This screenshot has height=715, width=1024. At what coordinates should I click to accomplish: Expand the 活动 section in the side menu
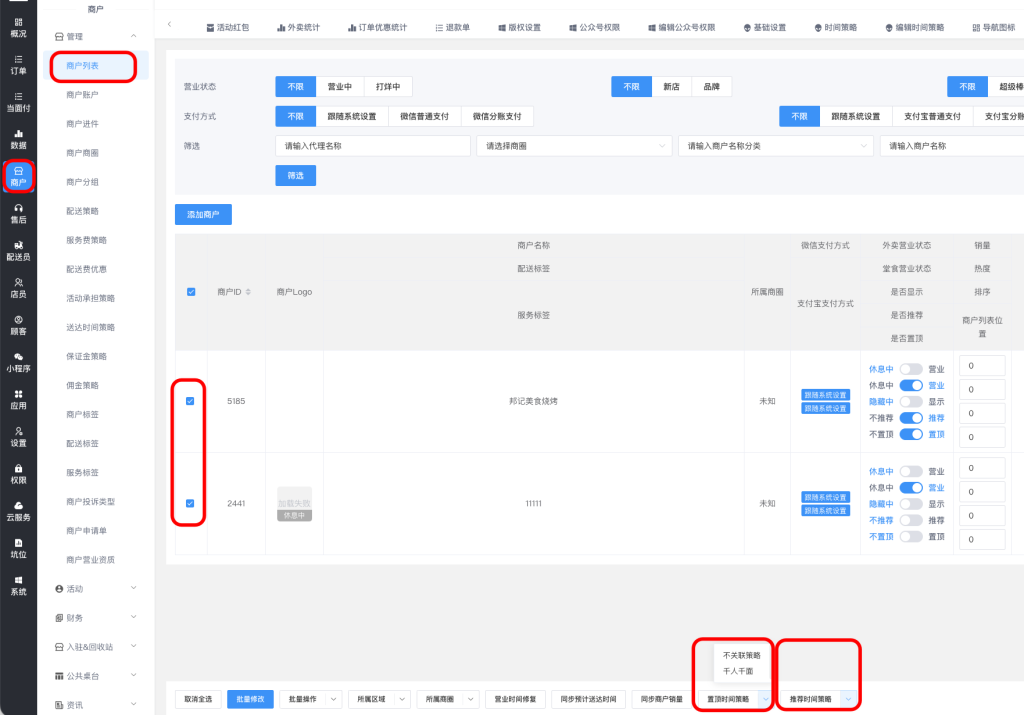click(95, 589)
